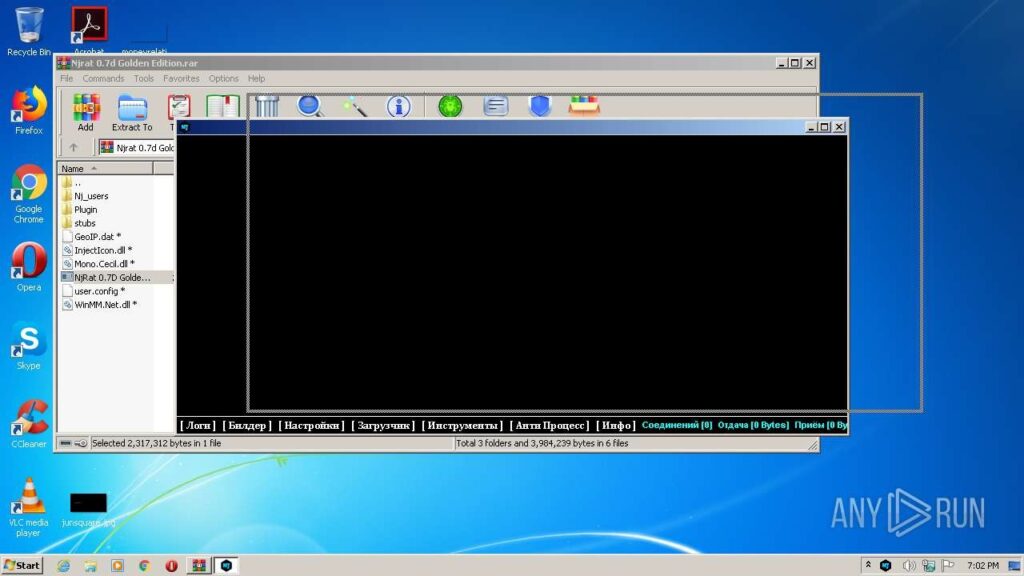Click the up-one-level arrow in WinRAR

click(x=73, y=148)
